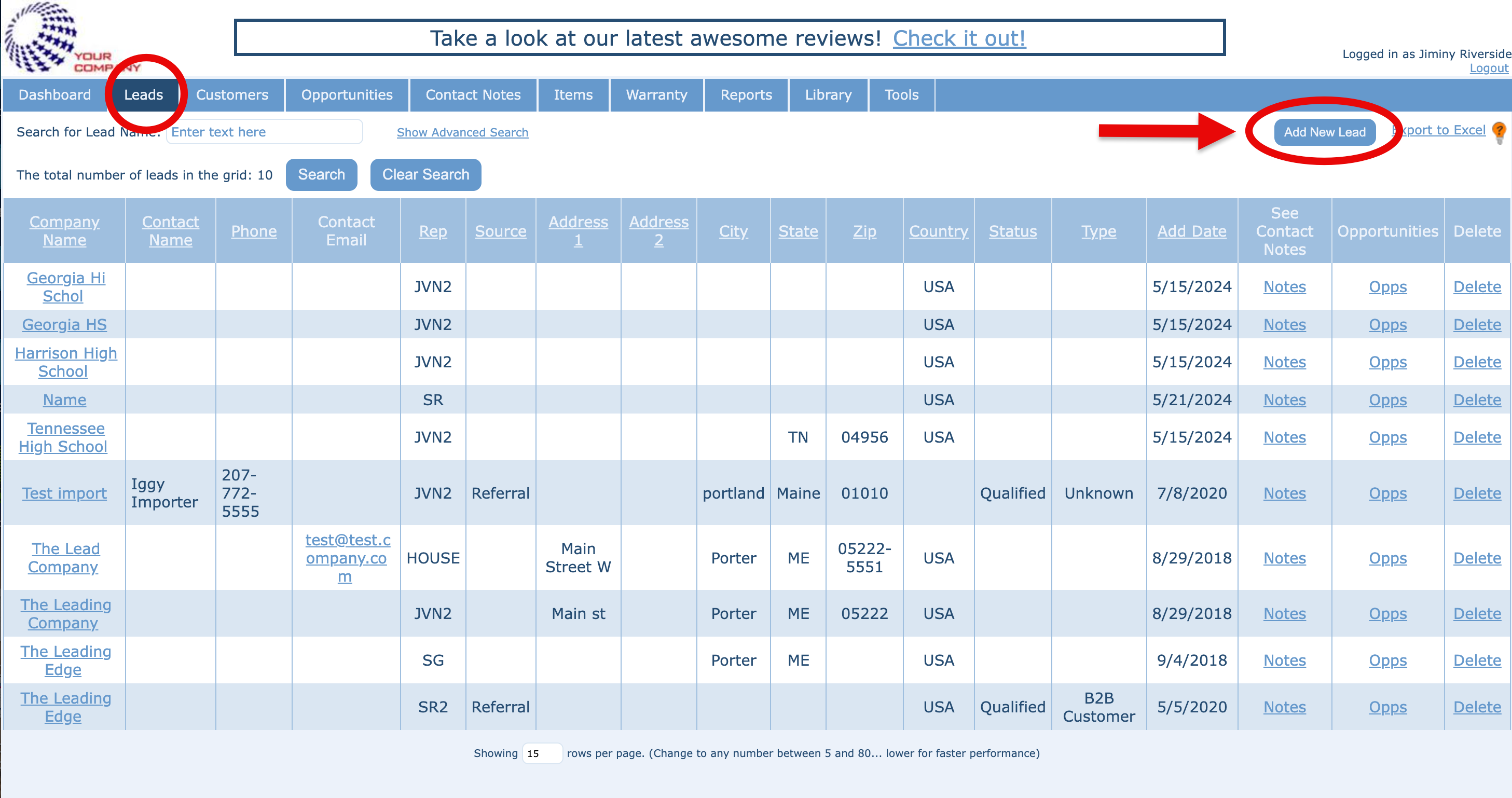
Task: Click the Logout link
Action: [x=1488, y=68]
